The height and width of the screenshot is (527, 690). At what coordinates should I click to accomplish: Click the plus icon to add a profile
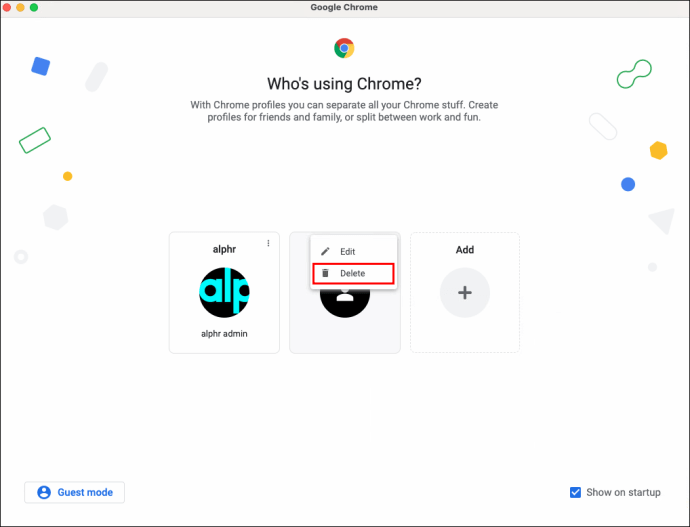point(465,293)
